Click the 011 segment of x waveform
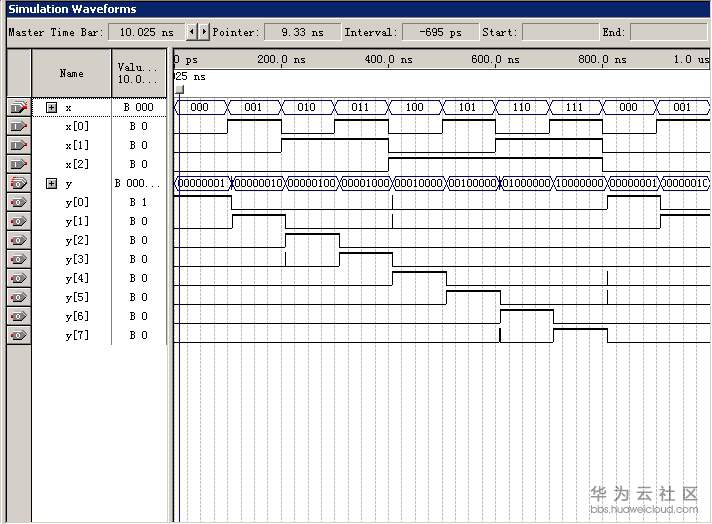 (x=360, y=107)
